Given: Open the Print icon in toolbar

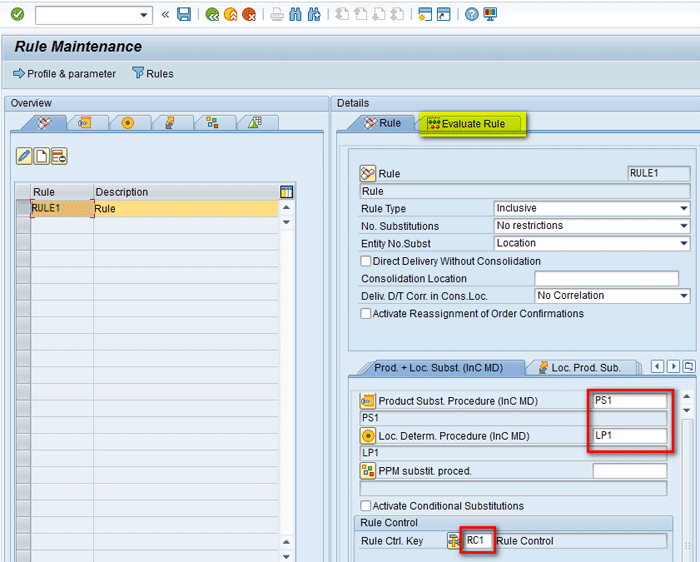Looking at the screenshot, I should 277,14.
